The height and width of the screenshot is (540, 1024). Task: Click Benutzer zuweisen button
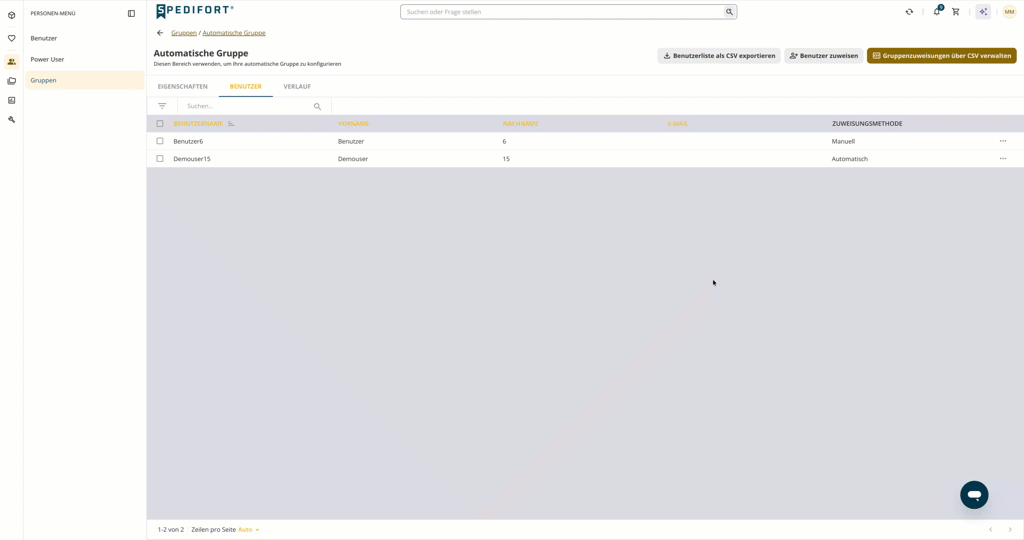click(824, 56)
